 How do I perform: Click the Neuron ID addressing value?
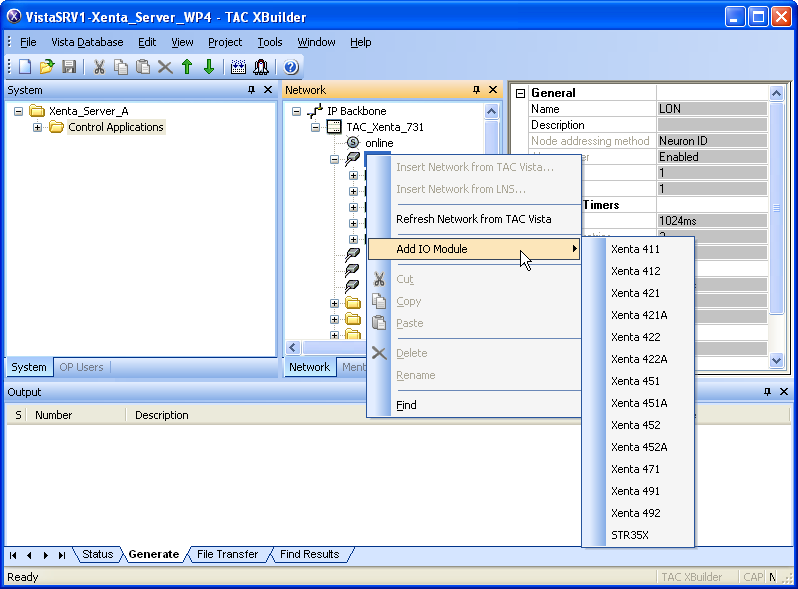[x=712, y=141]
